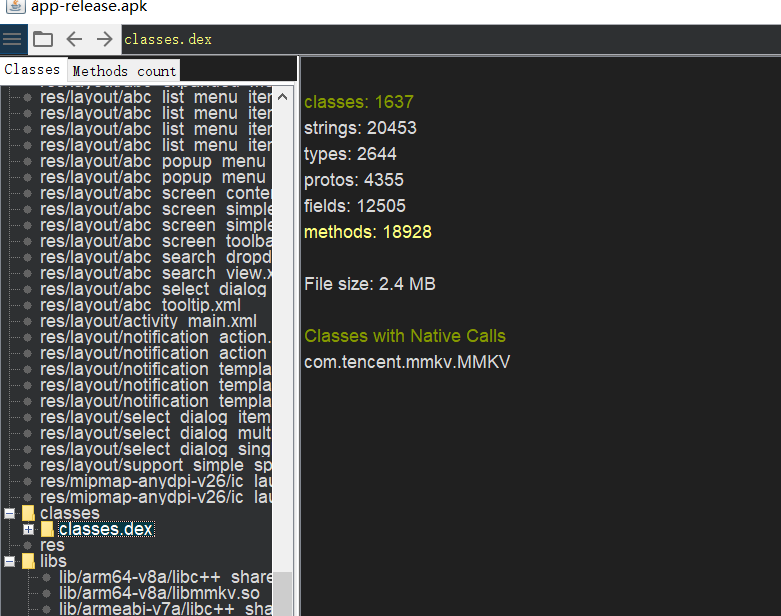Go back with the left arrow icon
The width and height of the screenshot is (781, 616).
[x=74, y=39]
